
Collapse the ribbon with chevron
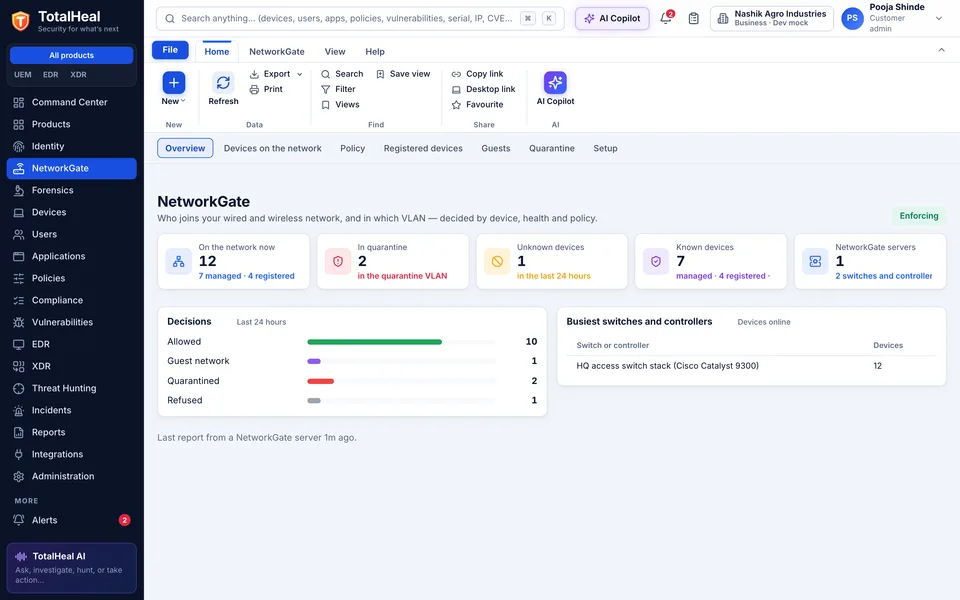click(x=942, y=50)
